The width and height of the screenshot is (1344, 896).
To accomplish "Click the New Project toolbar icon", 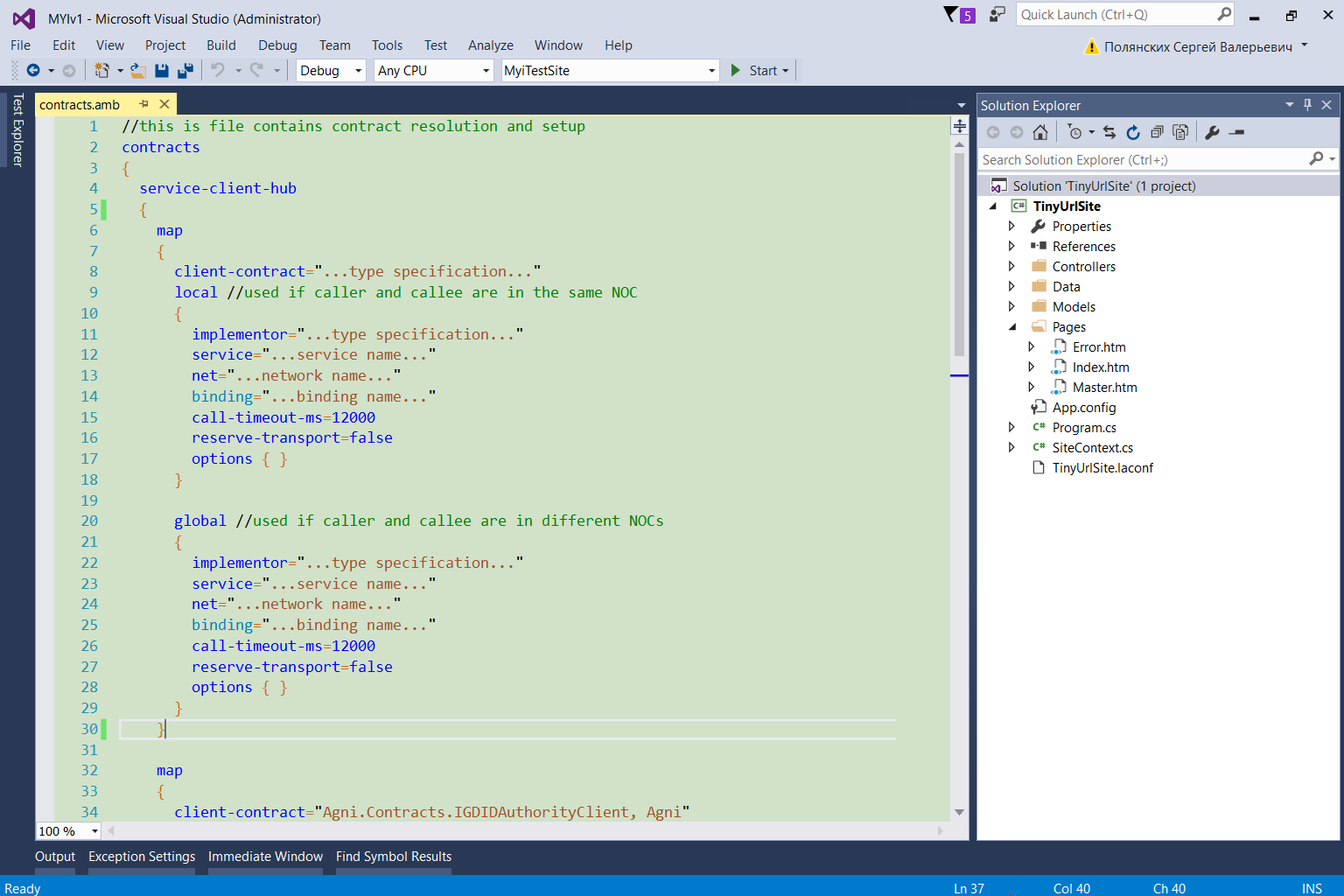I will point(101,70).
